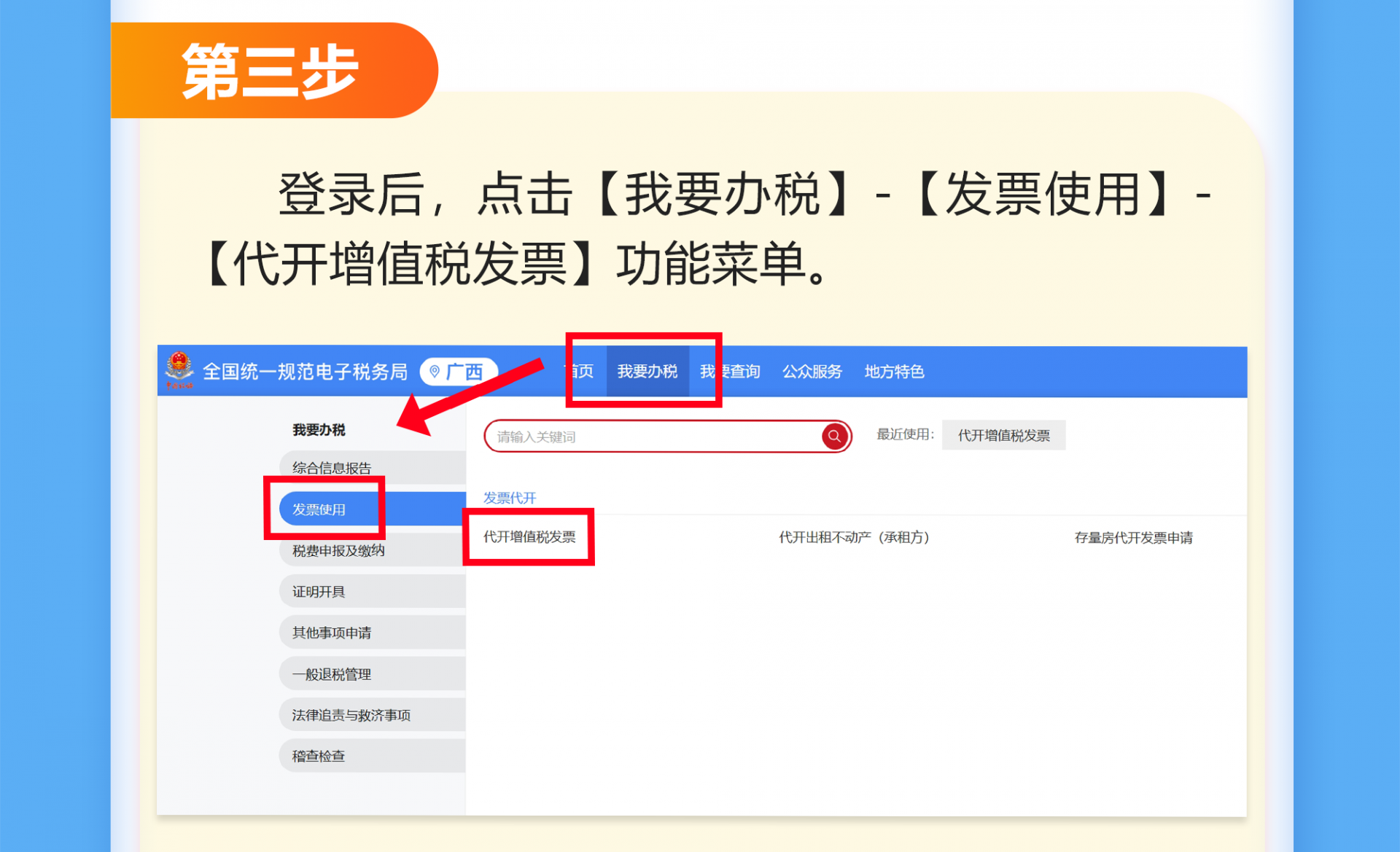This screenshot has width=1400, height=852.
Task: Open 税费申报及缴纳 sidebar item
Action: pyautogui.click(x=338, y=550)
